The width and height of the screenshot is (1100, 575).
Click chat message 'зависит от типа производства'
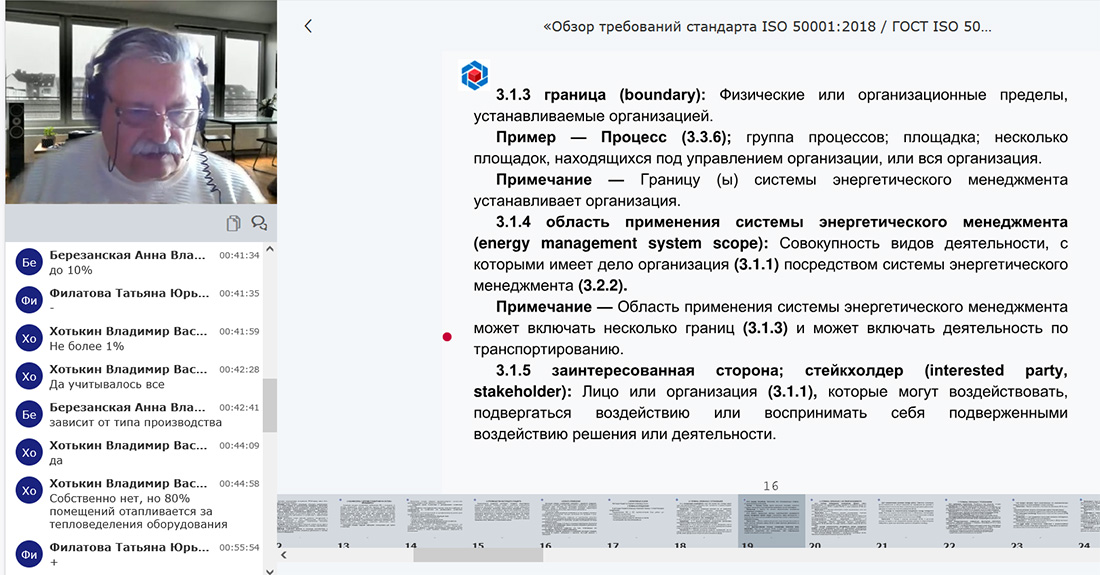(x=135, y=422)
